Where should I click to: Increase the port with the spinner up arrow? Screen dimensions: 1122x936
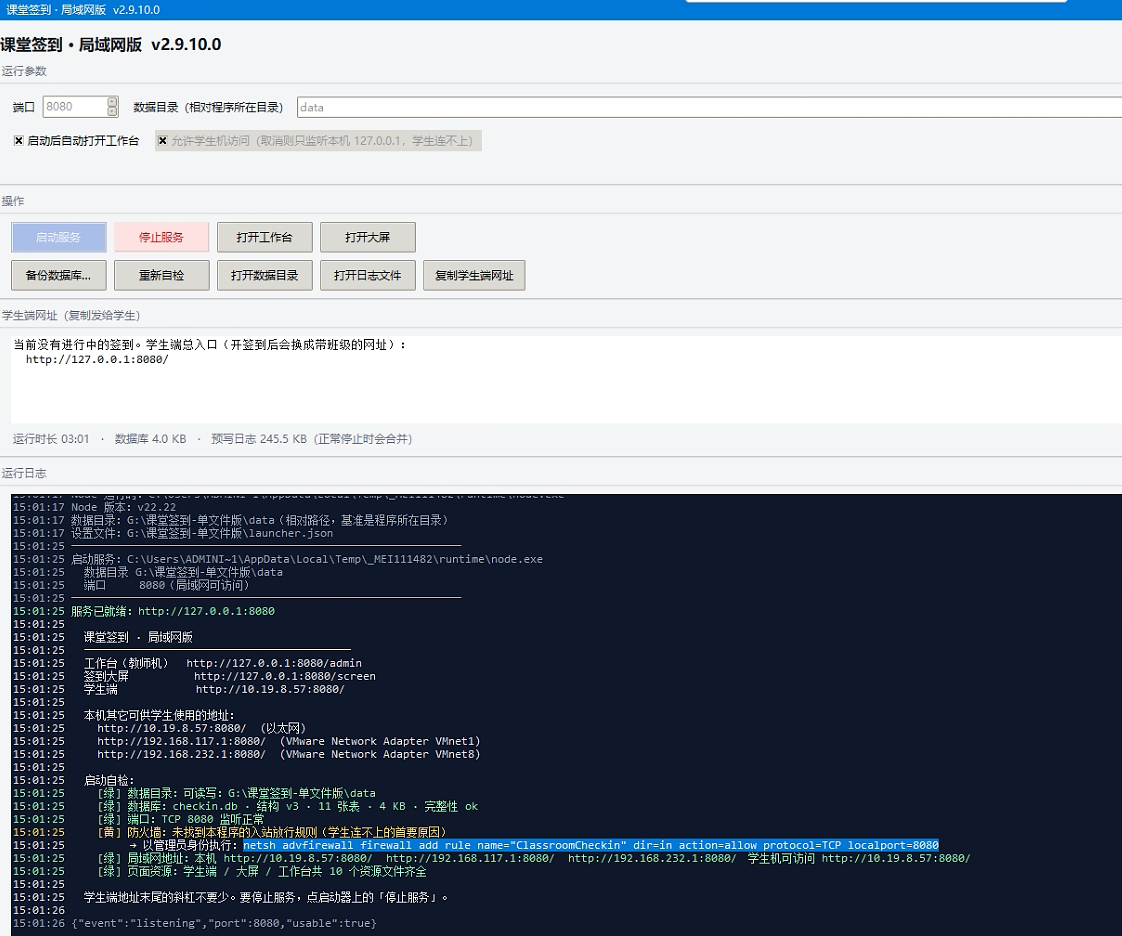pyautogui.click(x=112, y=102)
